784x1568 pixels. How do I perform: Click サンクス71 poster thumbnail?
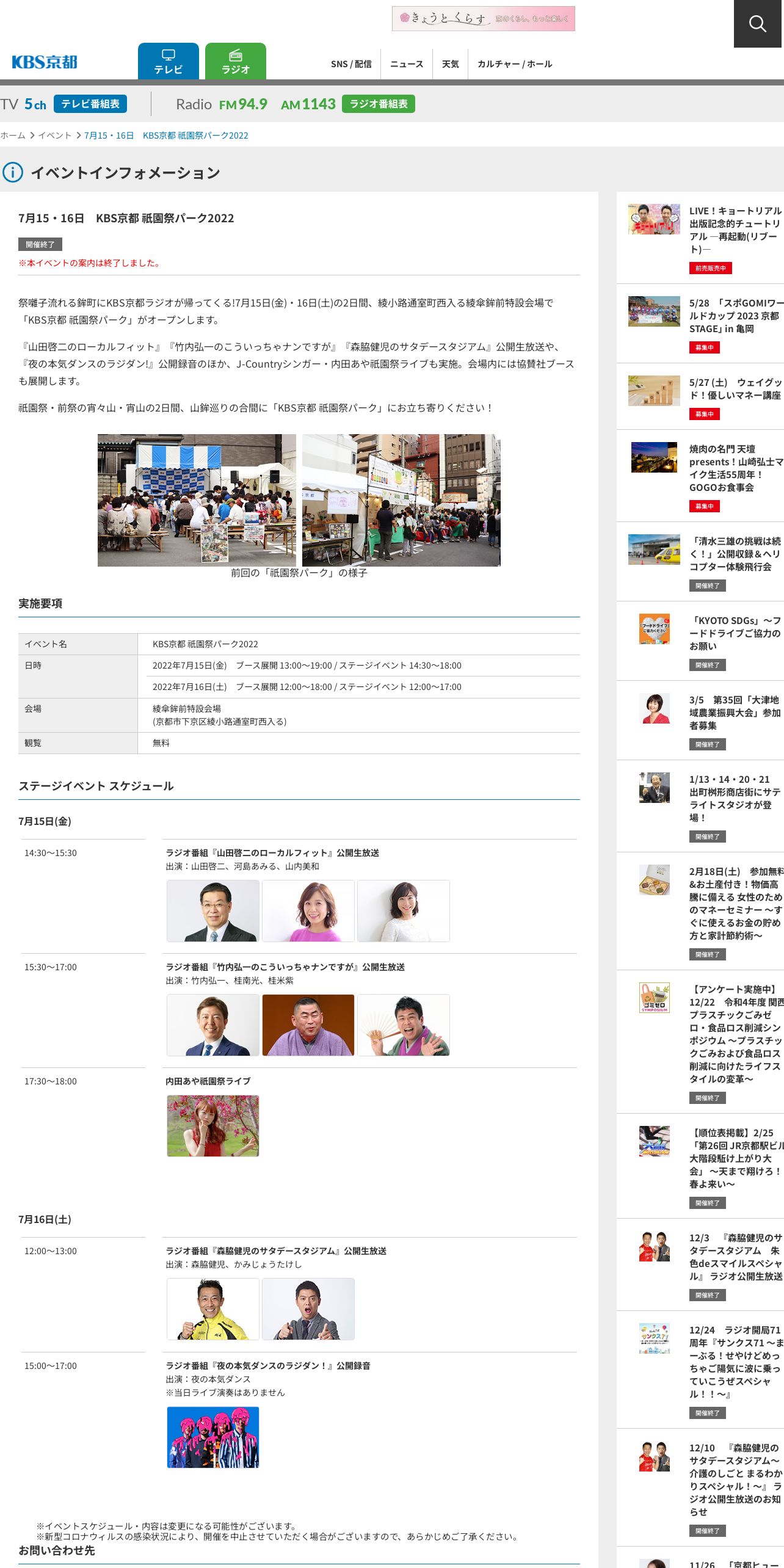654,1338
